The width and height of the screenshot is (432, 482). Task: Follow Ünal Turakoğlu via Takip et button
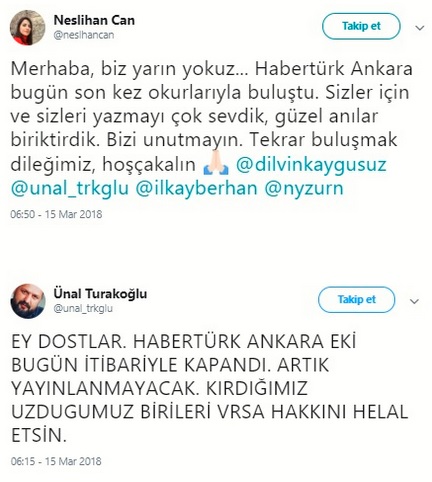[356, 299]
